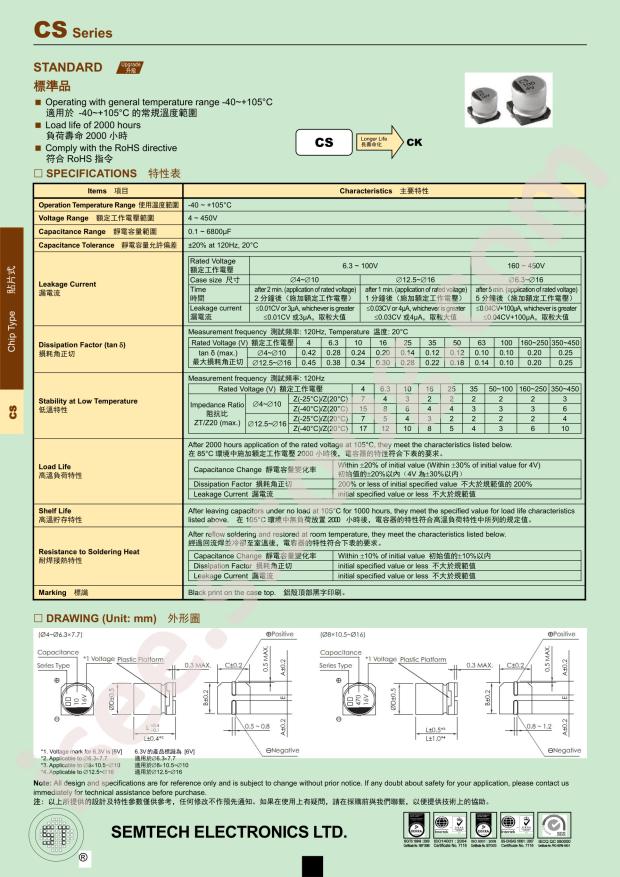This screenshot has width=620, height=877.
Task: Click the square box before DRAWING heading
Action: point(38,617)
